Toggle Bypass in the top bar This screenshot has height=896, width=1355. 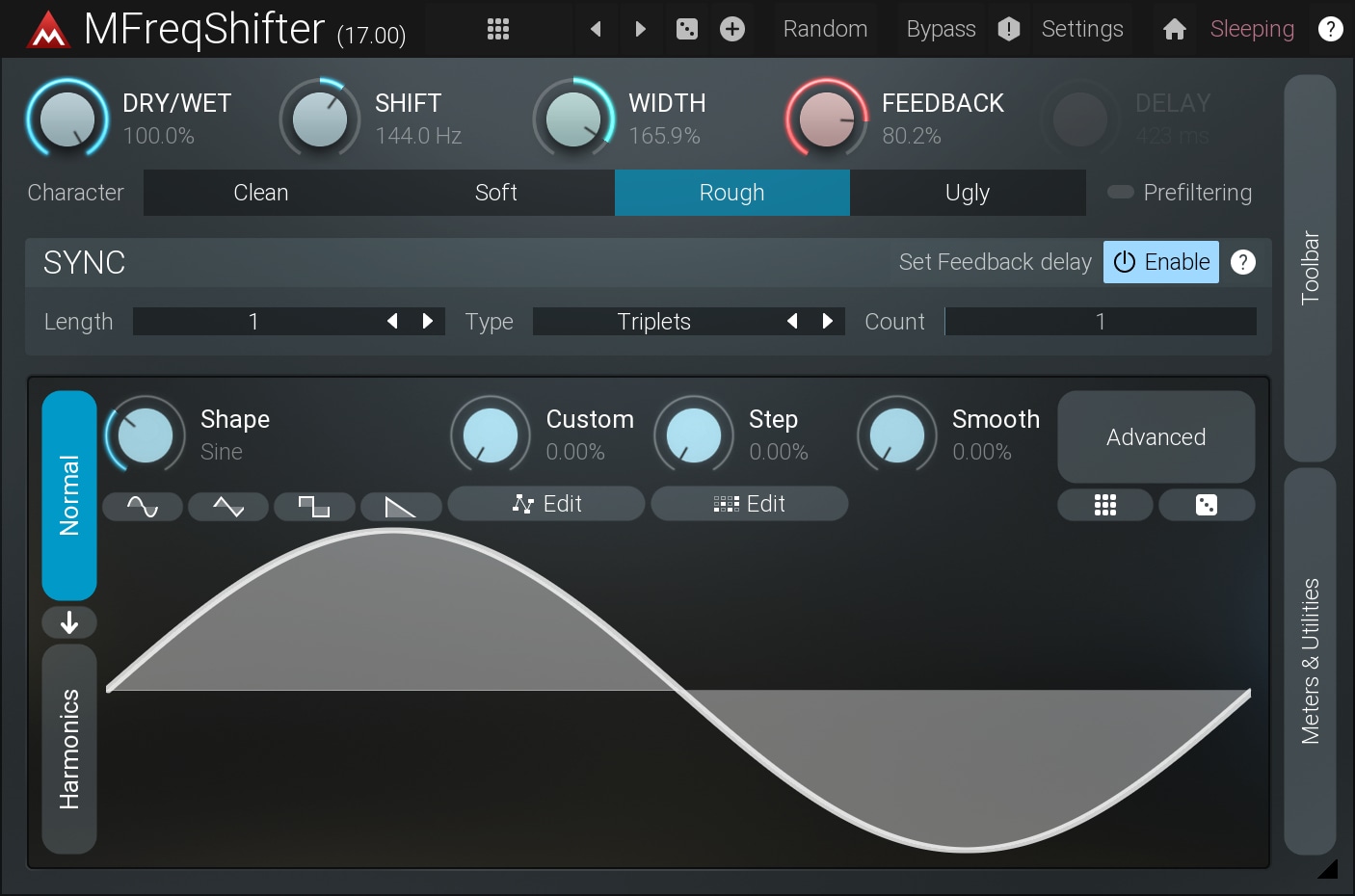941,29
